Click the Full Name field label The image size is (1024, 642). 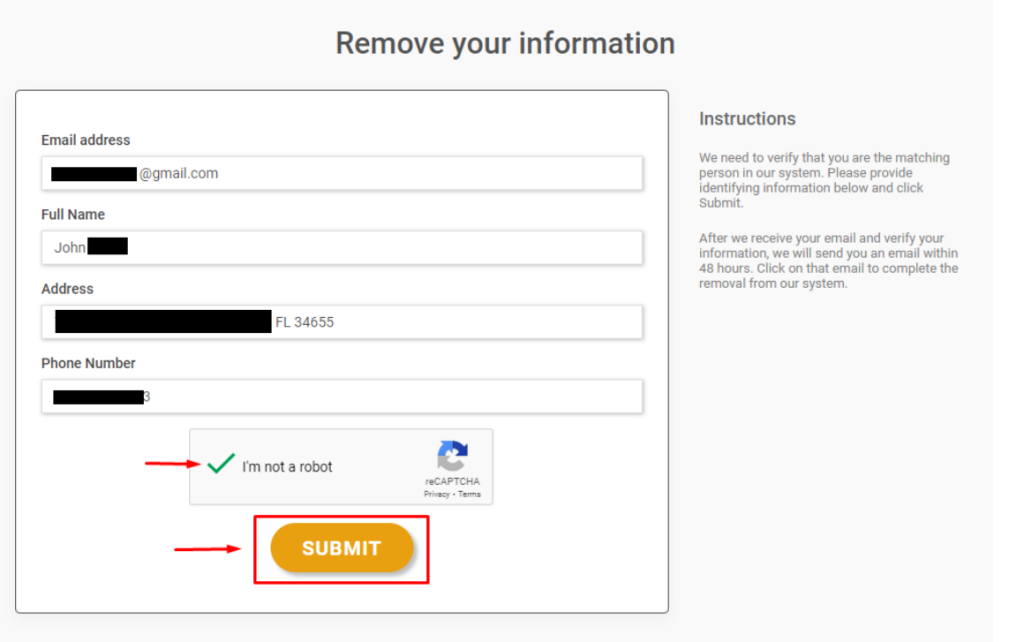[x=73, y=214]
